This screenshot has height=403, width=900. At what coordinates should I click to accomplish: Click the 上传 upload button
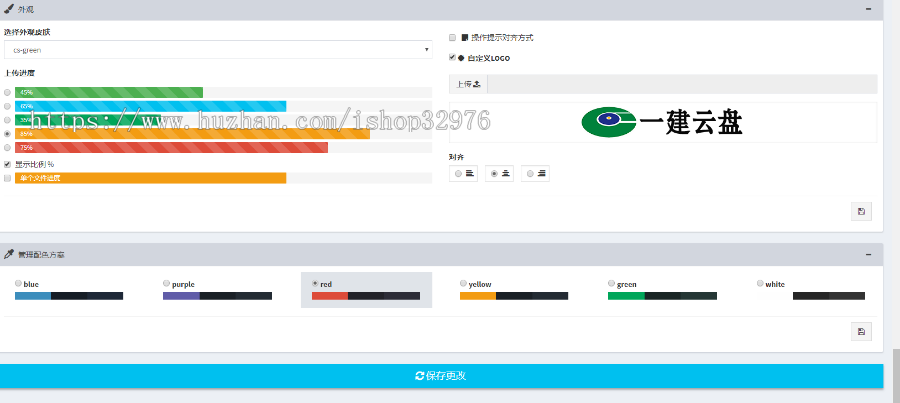(468, 84)
